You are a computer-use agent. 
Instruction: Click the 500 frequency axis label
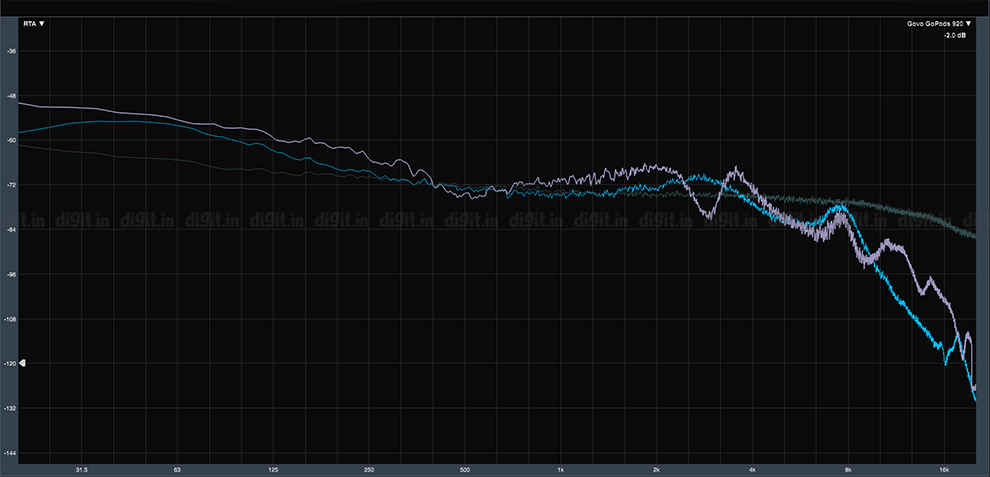465,470
